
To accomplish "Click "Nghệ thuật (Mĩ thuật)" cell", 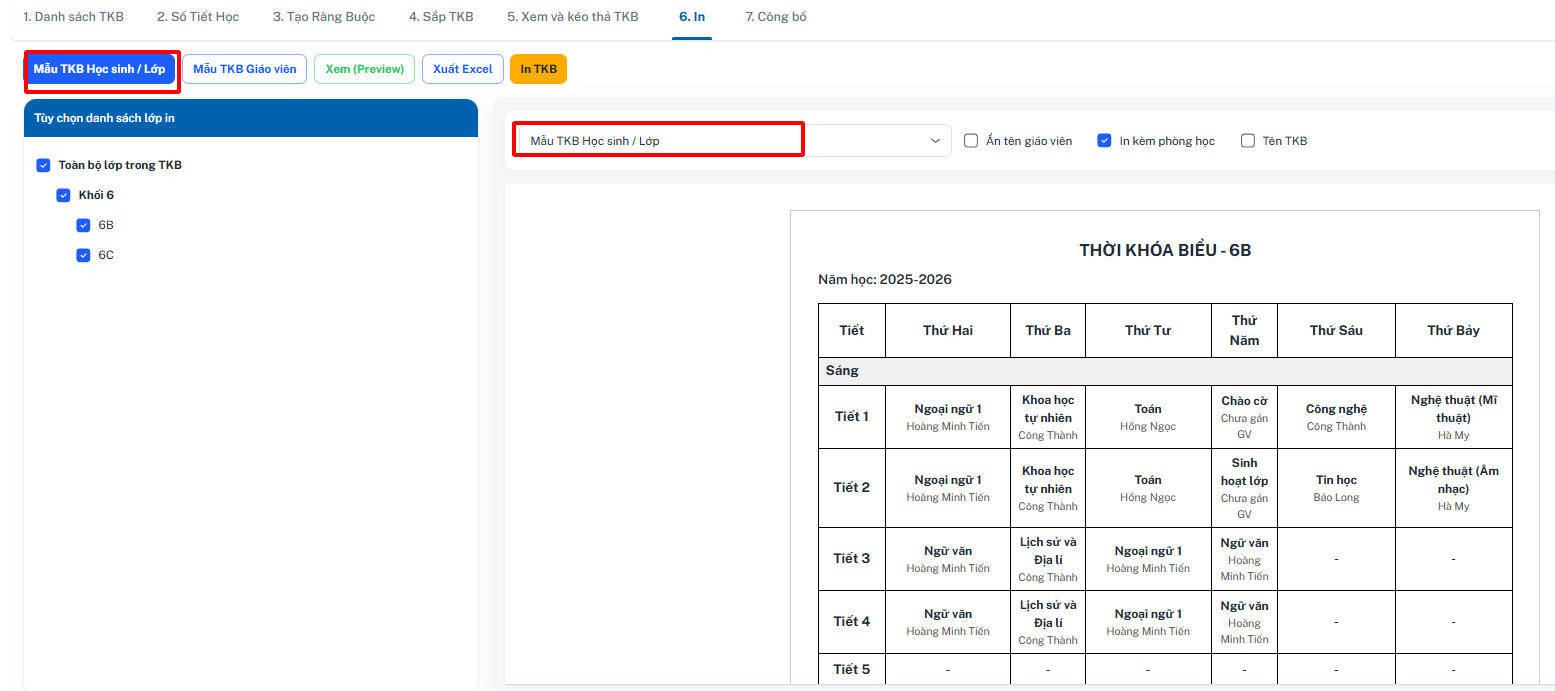I will point(1453,416).
